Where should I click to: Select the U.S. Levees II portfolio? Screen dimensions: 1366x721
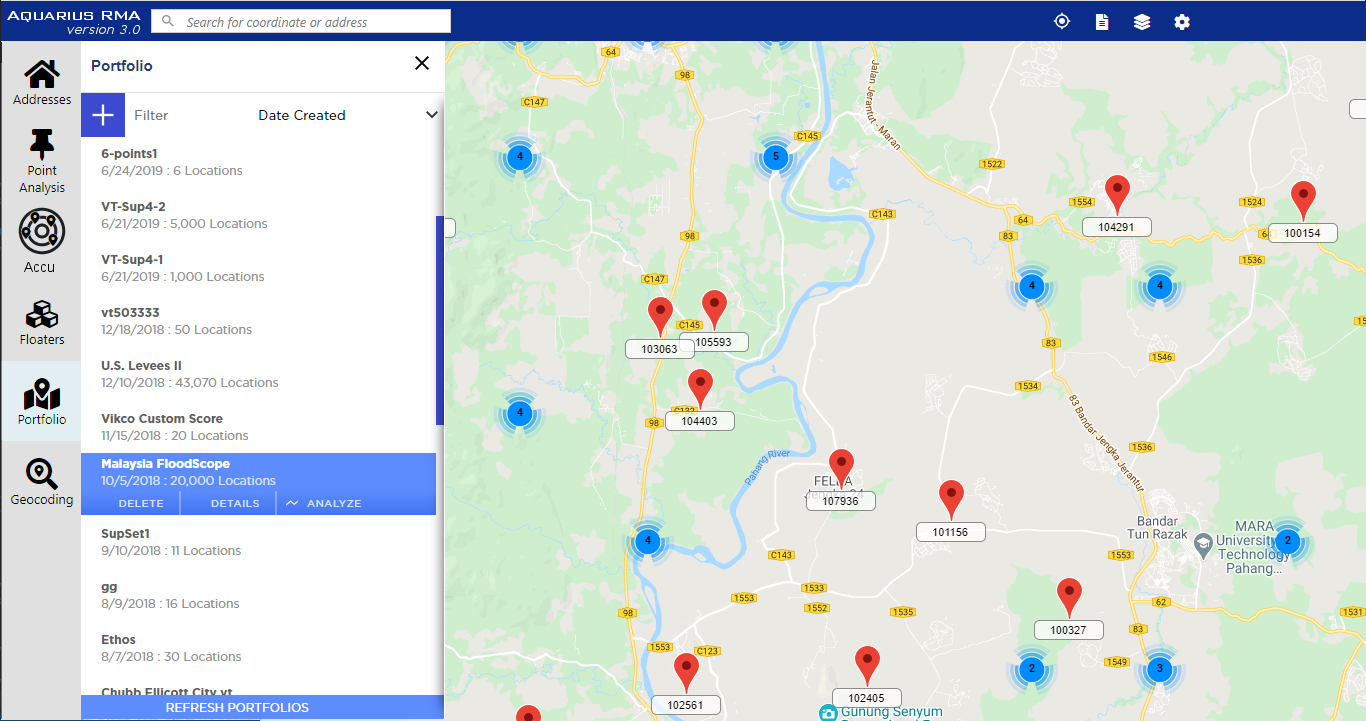[258, 374]
